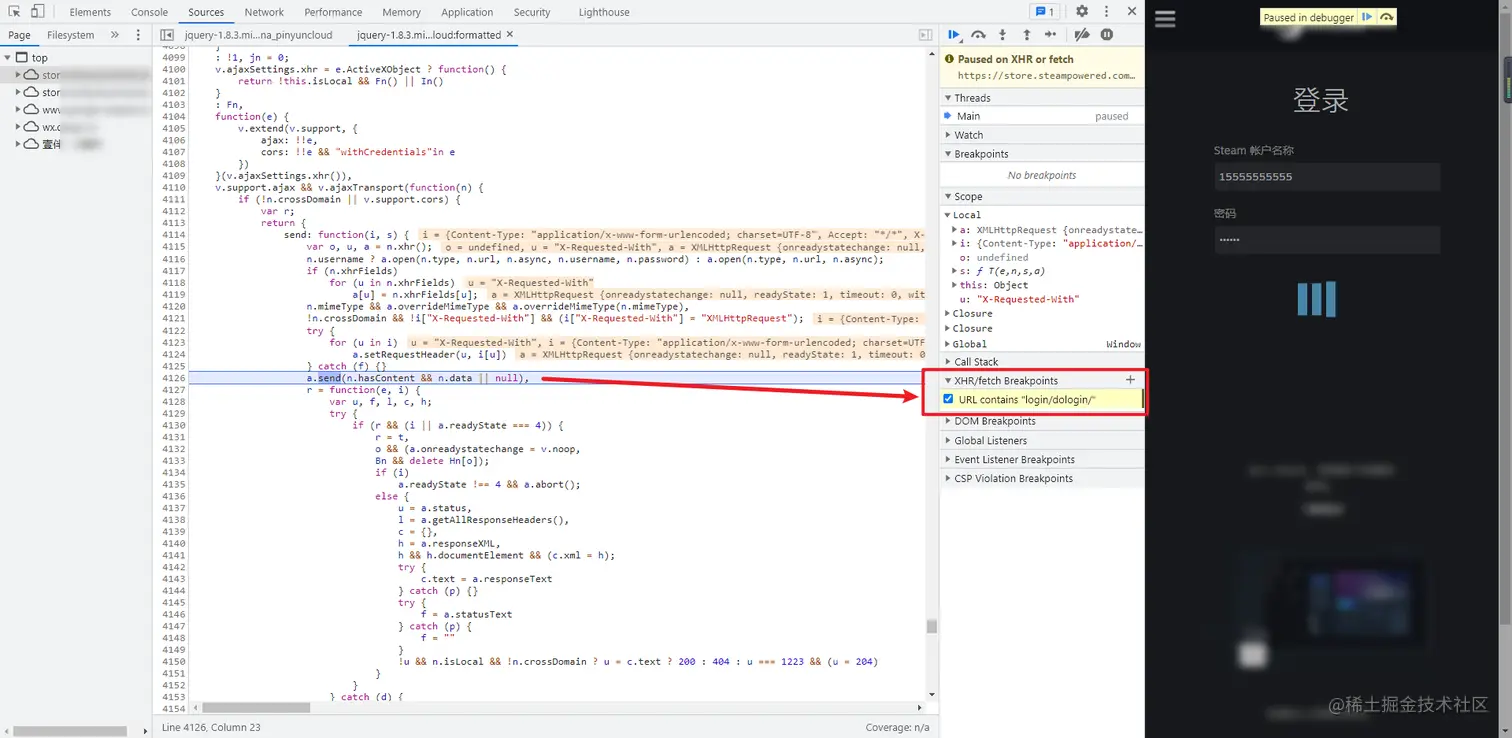
Task: Click the password input field
Action: [x=1327, y=240]
